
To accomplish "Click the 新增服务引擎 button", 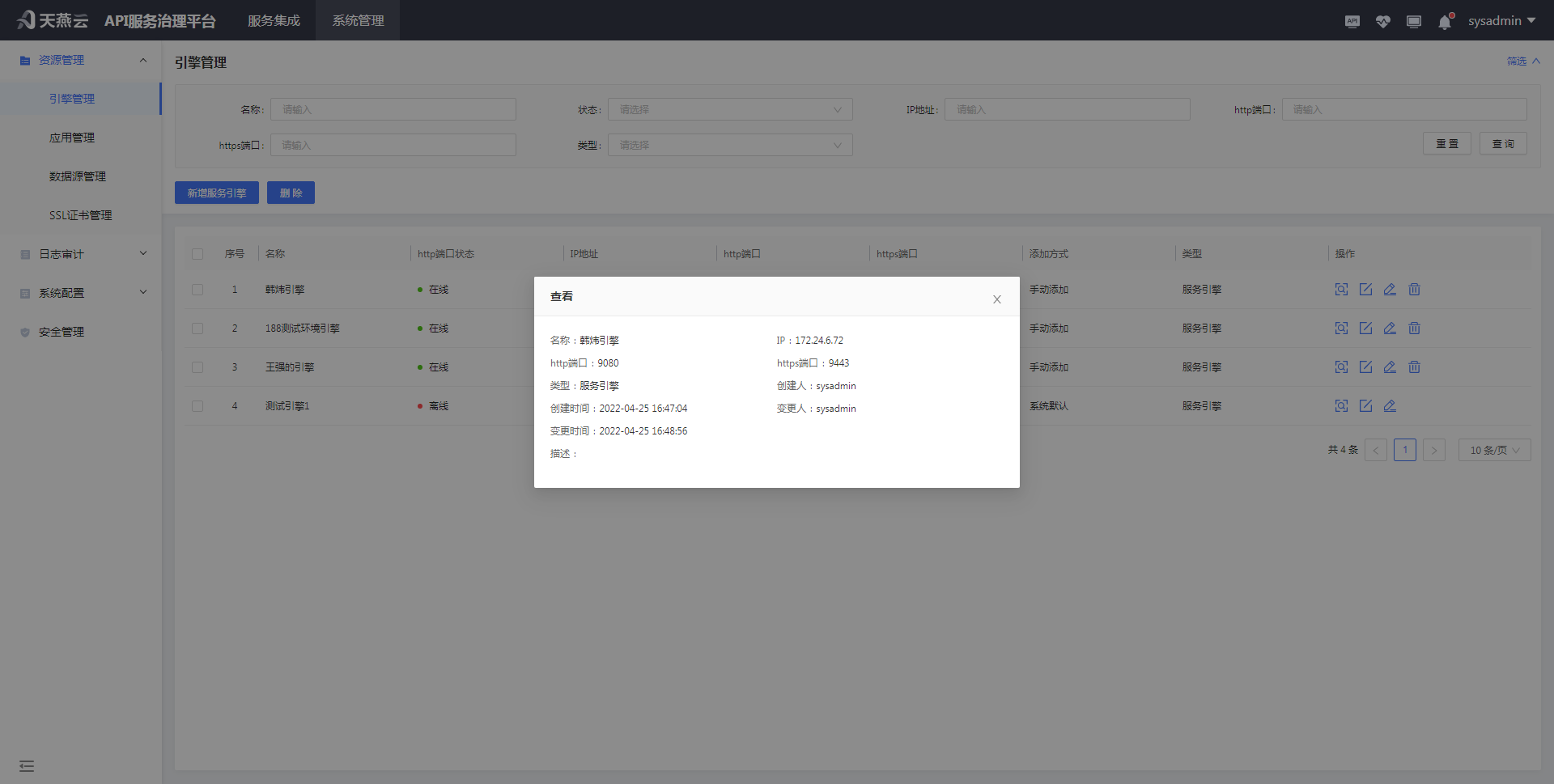I will point(216,193).
